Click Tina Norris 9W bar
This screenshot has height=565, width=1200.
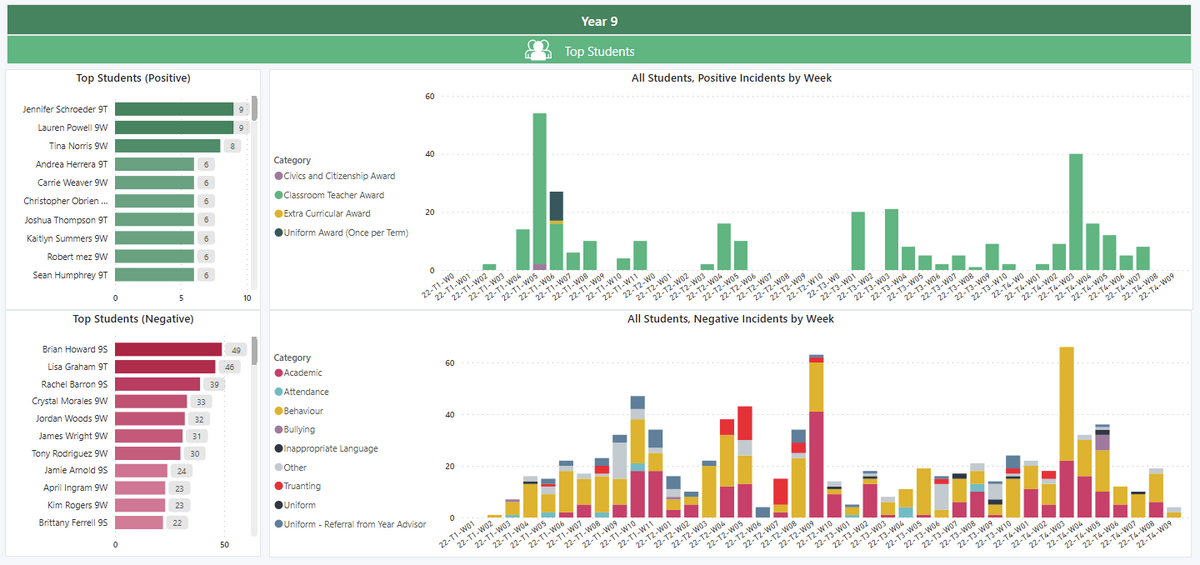coord(167,146)
